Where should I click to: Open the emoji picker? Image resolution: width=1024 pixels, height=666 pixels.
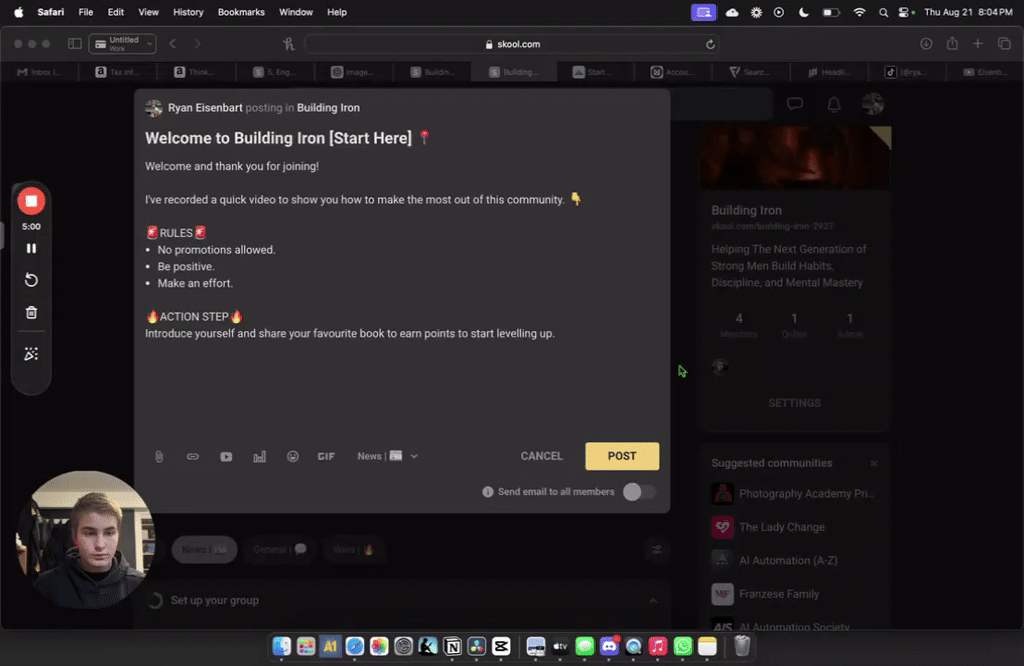coord(293,456)
